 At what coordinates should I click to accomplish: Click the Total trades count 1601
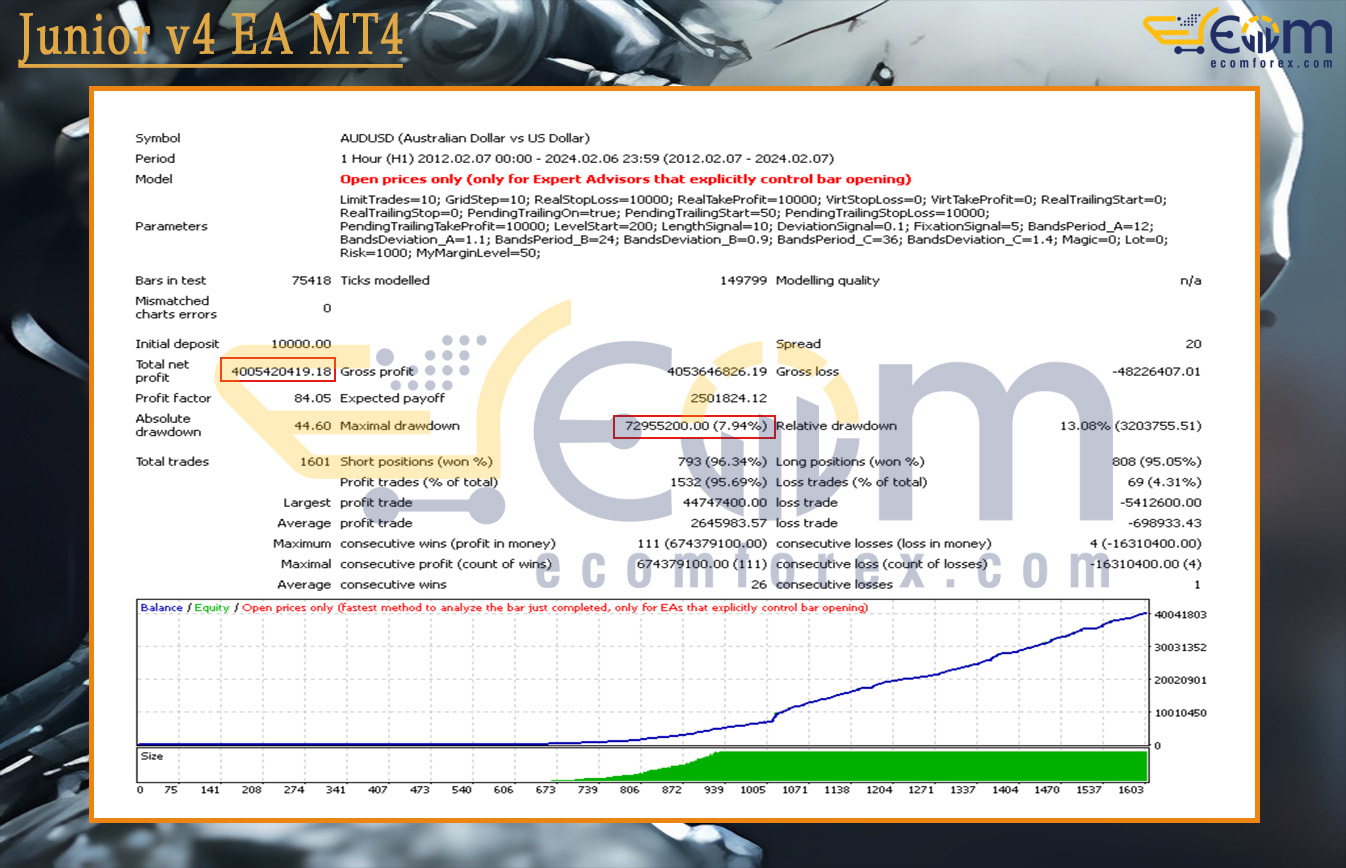point(315,461)
